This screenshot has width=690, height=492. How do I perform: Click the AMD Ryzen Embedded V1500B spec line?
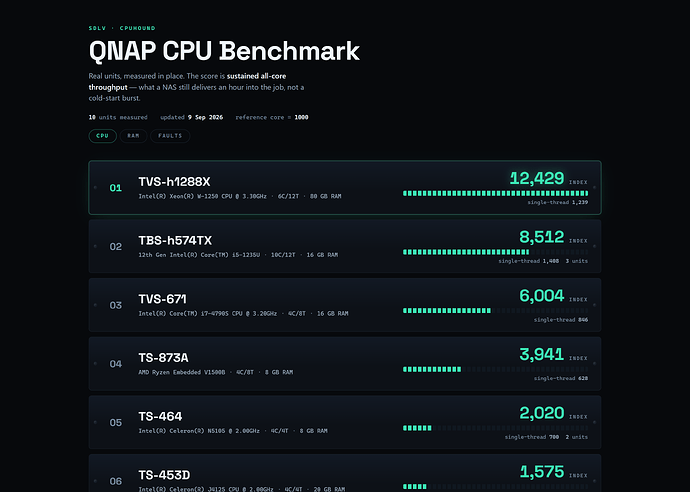(x=216, y=372)
